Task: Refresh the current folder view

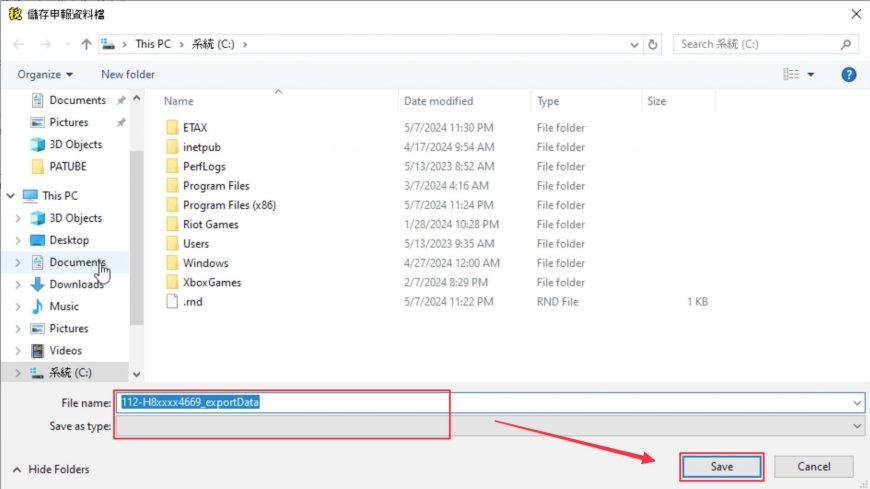Action: pyautogui.click(x=653, y=44)
